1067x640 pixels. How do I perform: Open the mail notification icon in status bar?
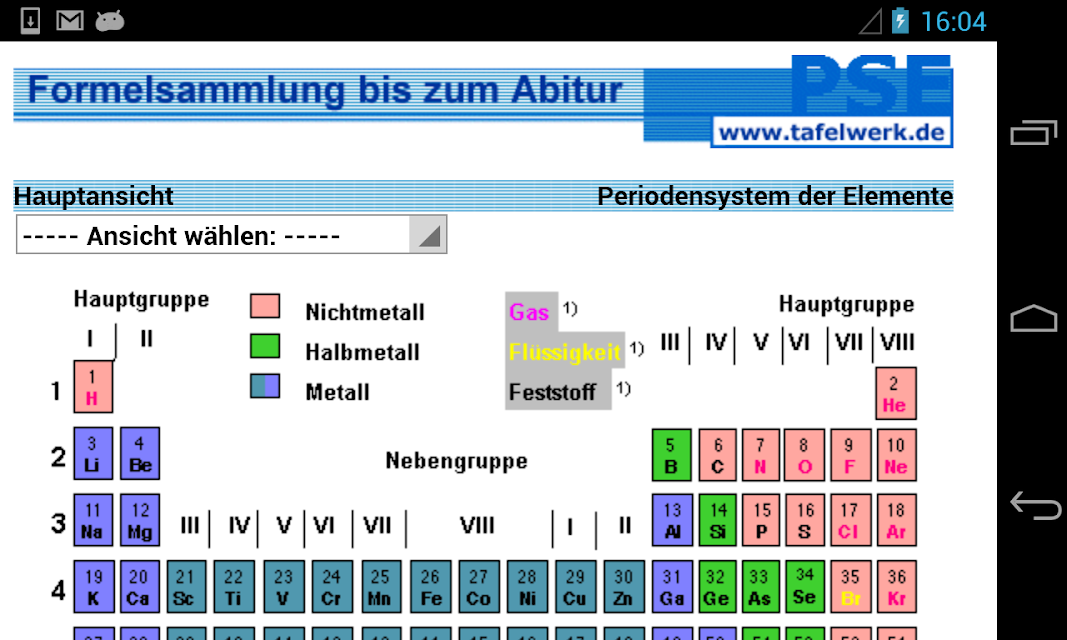pos(69,20)
